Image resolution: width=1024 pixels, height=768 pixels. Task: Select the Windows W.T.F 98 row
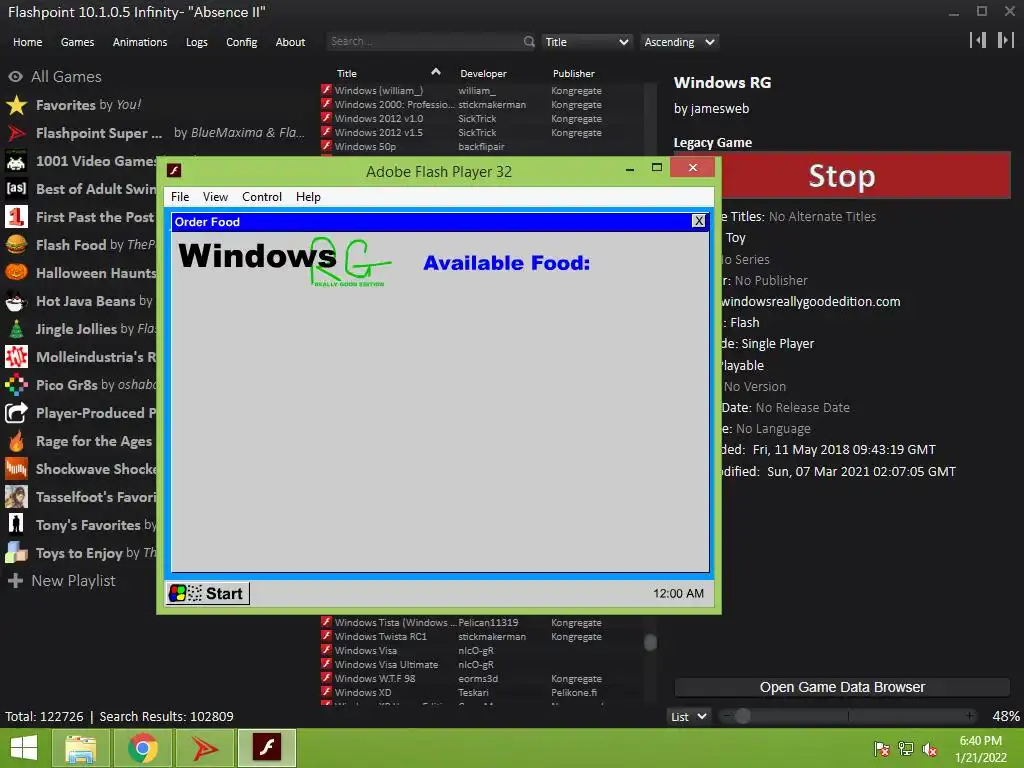[480, 679]
